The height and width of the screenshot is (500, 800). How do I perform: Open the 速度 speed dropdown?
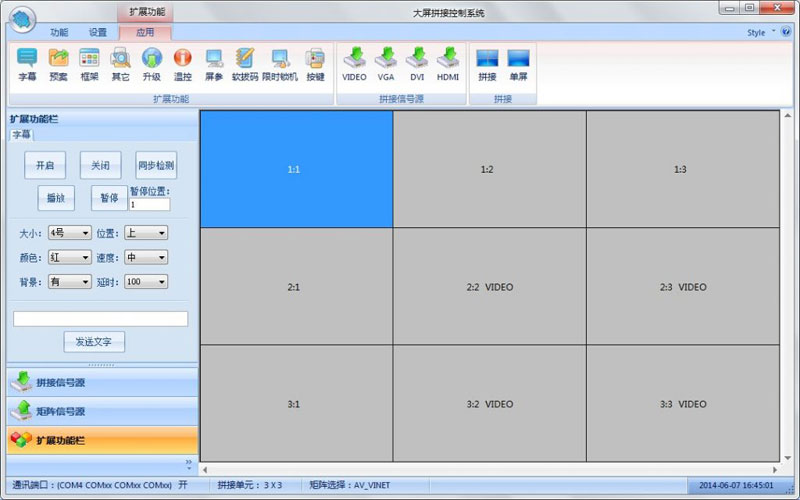tap(146, 257)
